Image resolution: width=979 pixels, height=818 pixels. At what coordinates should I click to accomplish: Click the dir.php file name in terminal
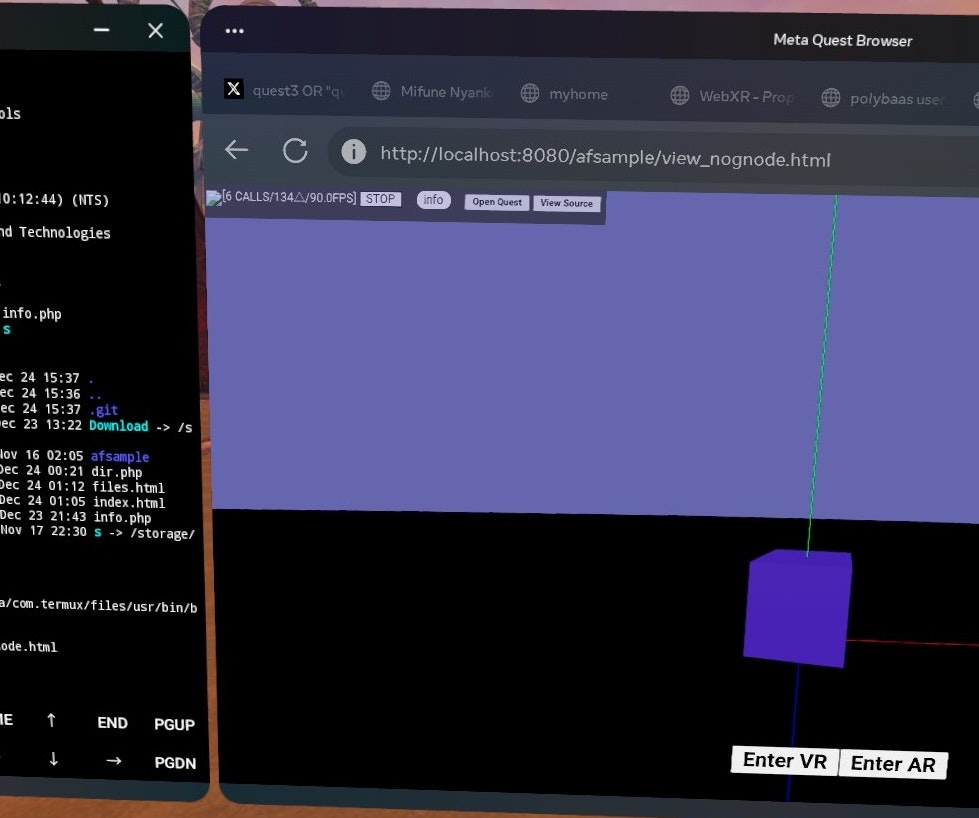[117, 472]
